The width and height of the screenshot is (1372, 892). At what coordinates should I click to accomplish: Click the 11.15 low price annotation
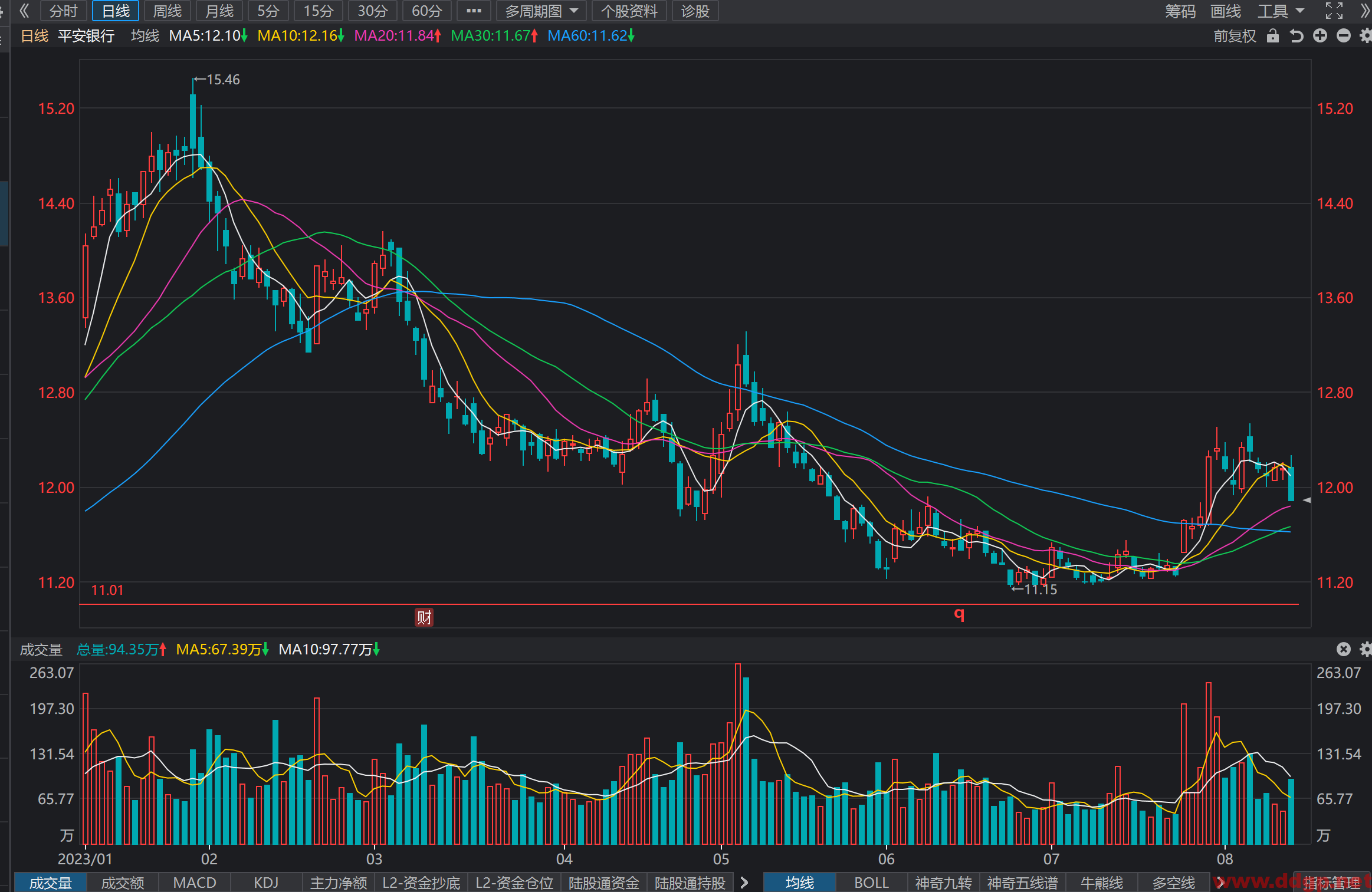[x=1035, y=590]
